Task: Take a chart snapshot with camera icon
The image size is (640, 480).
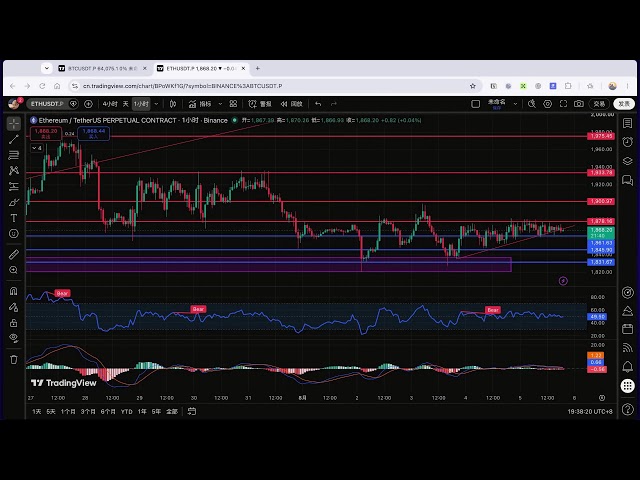Action: 578,104
